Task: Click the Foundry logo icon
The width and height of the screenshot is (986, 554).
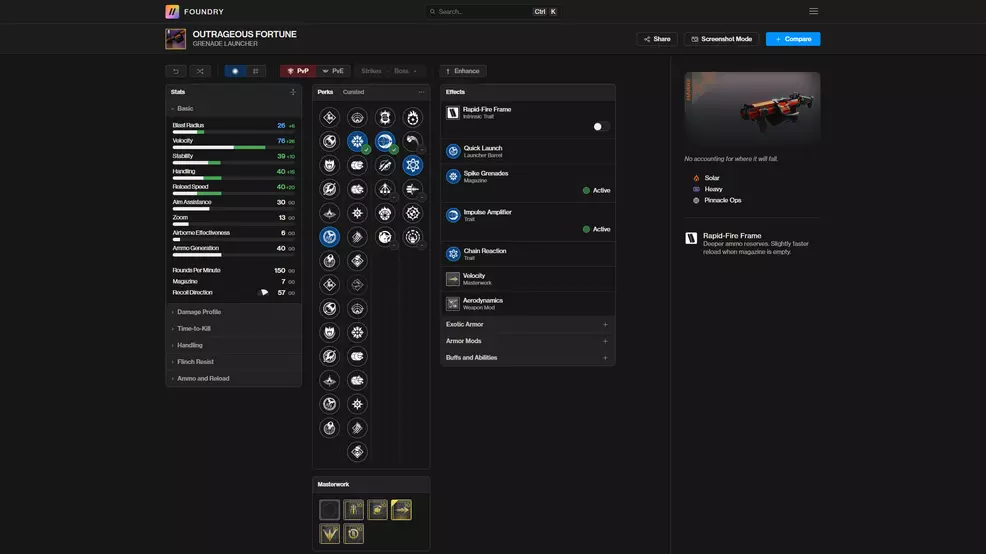Action: click(x=172, y=11)
